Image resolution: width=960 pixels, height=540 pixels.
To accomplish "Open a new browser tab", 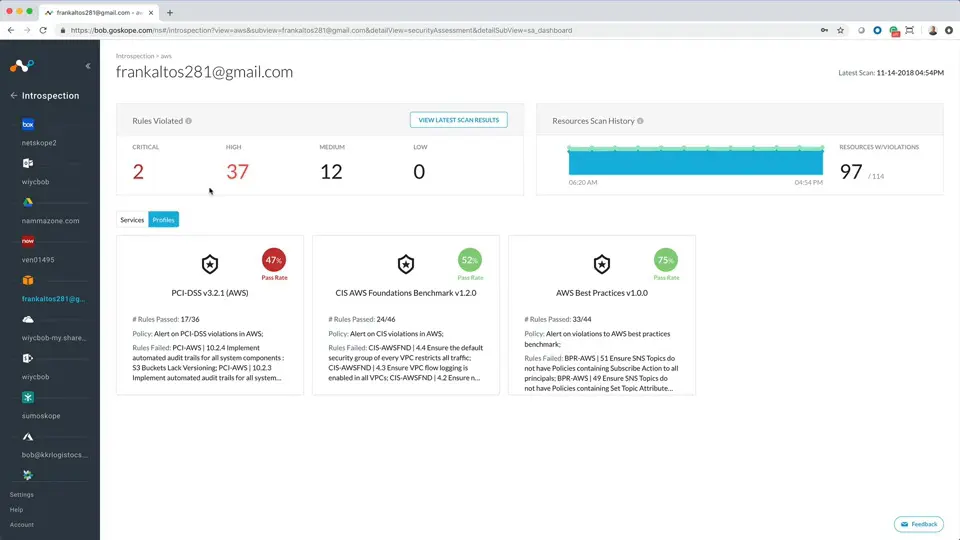I will pyautogui.click(x=170, y=12).
